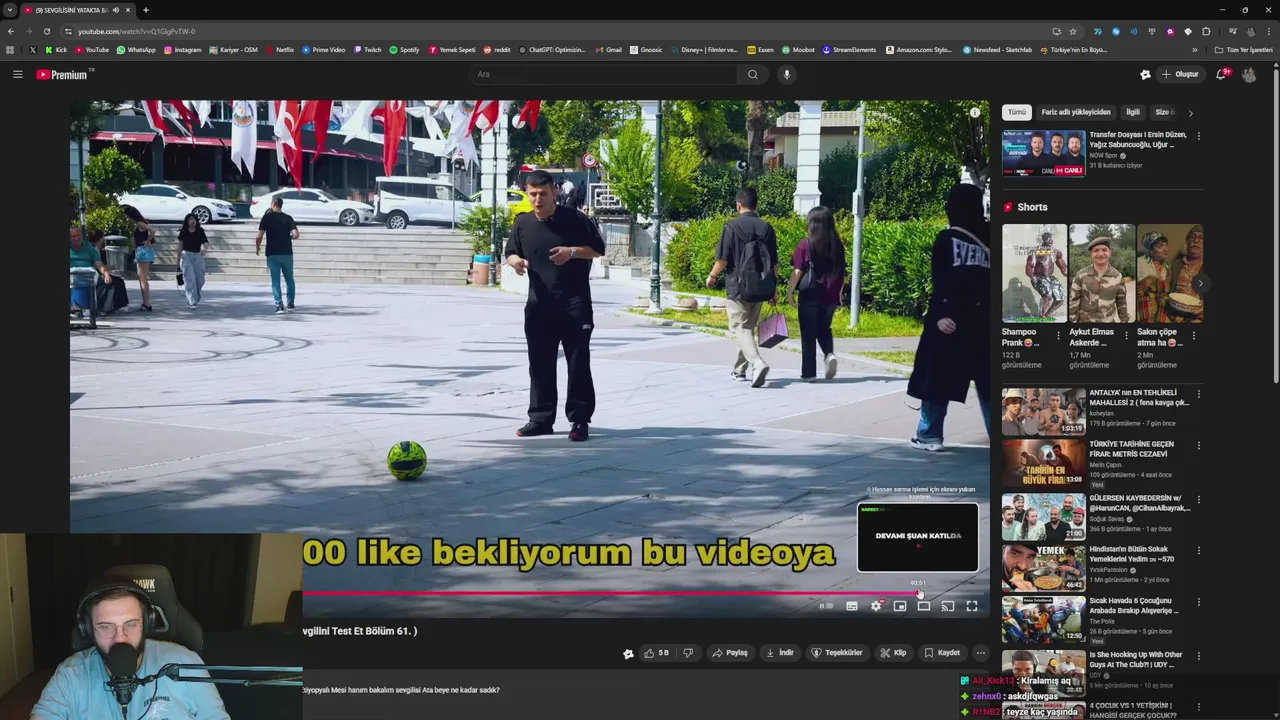Screen dimensions: 1280x720
Task: Click the search magnifier button
Action: (x=753, y=74)
